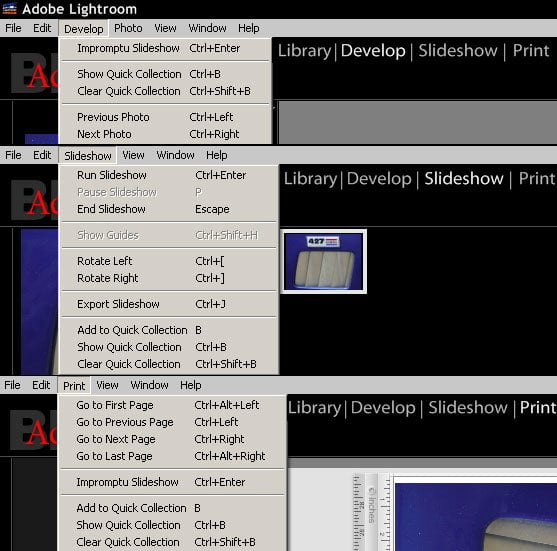The image size is (557, 551).
Task: Switch to Develop in middle module picker
Action: tap(379, 178)
